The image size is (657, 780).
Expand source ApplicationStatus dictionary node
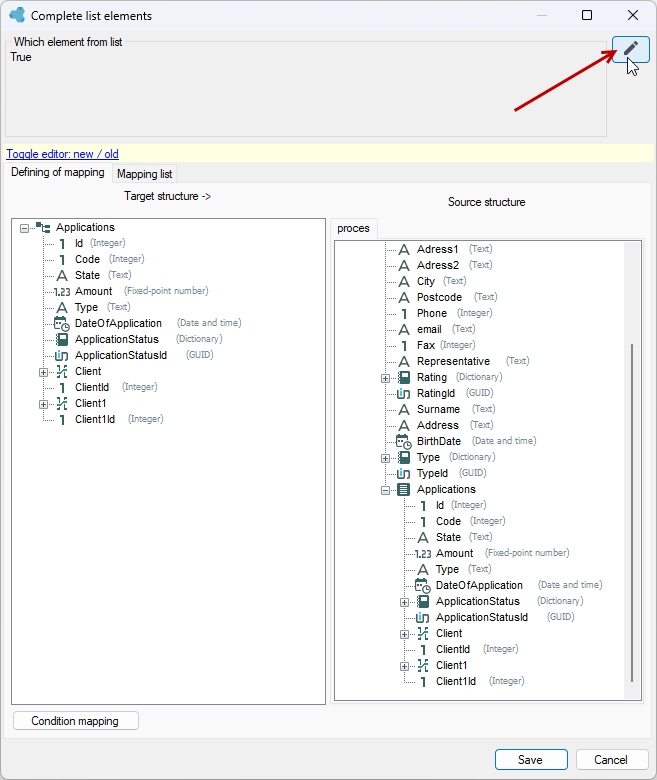coord(404,602)
